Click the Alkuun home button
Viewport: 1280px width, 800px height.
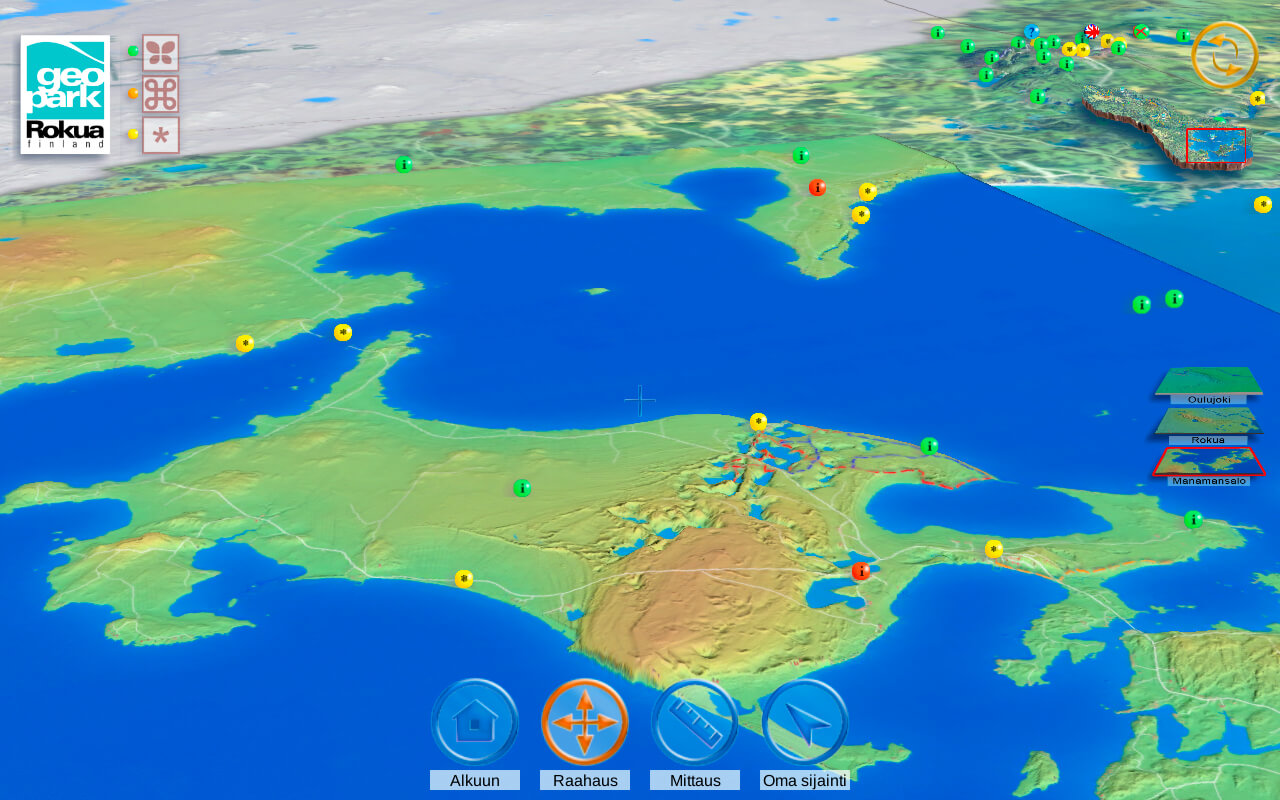point(475,722)
